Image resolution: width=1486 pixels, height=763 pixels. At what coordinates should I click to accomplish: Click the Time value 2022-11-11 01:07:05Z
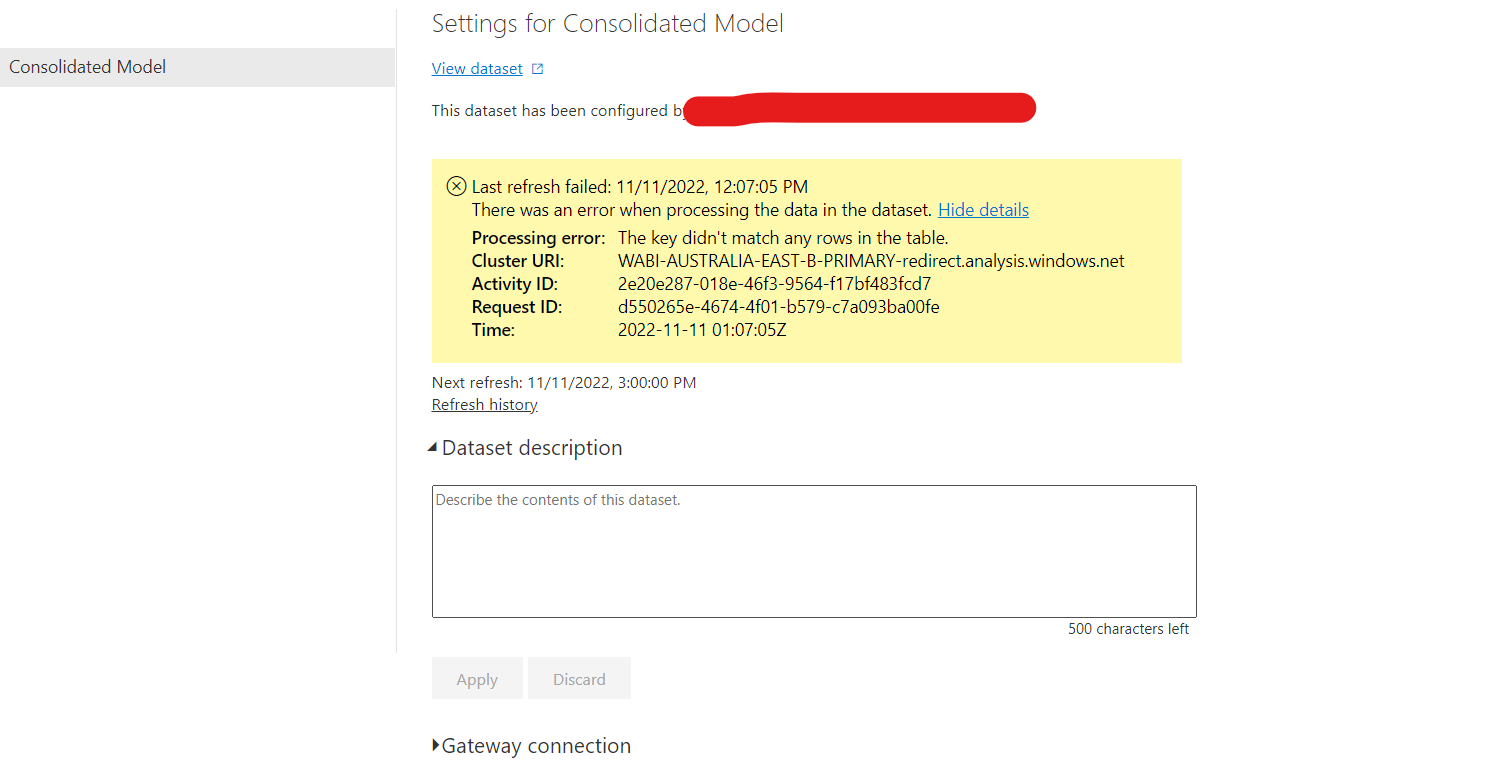point(702,330)
